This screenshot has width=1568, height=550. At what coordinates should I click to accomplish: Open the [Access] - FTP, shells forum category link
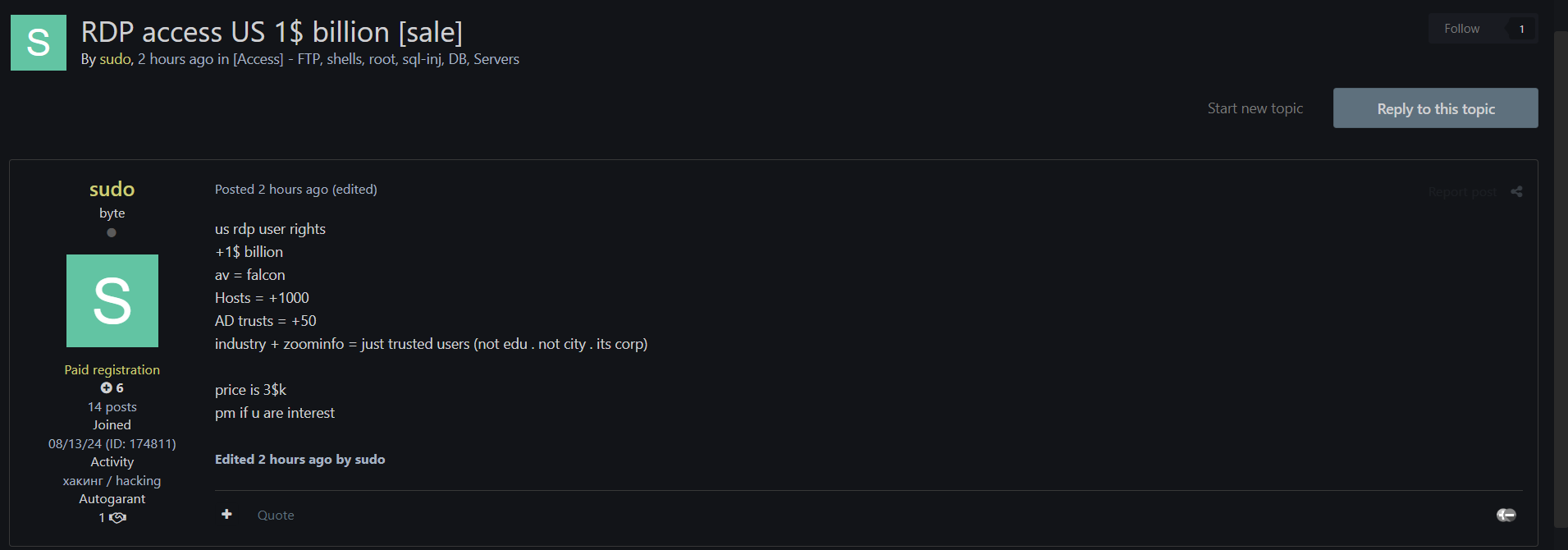coord(376,59)
